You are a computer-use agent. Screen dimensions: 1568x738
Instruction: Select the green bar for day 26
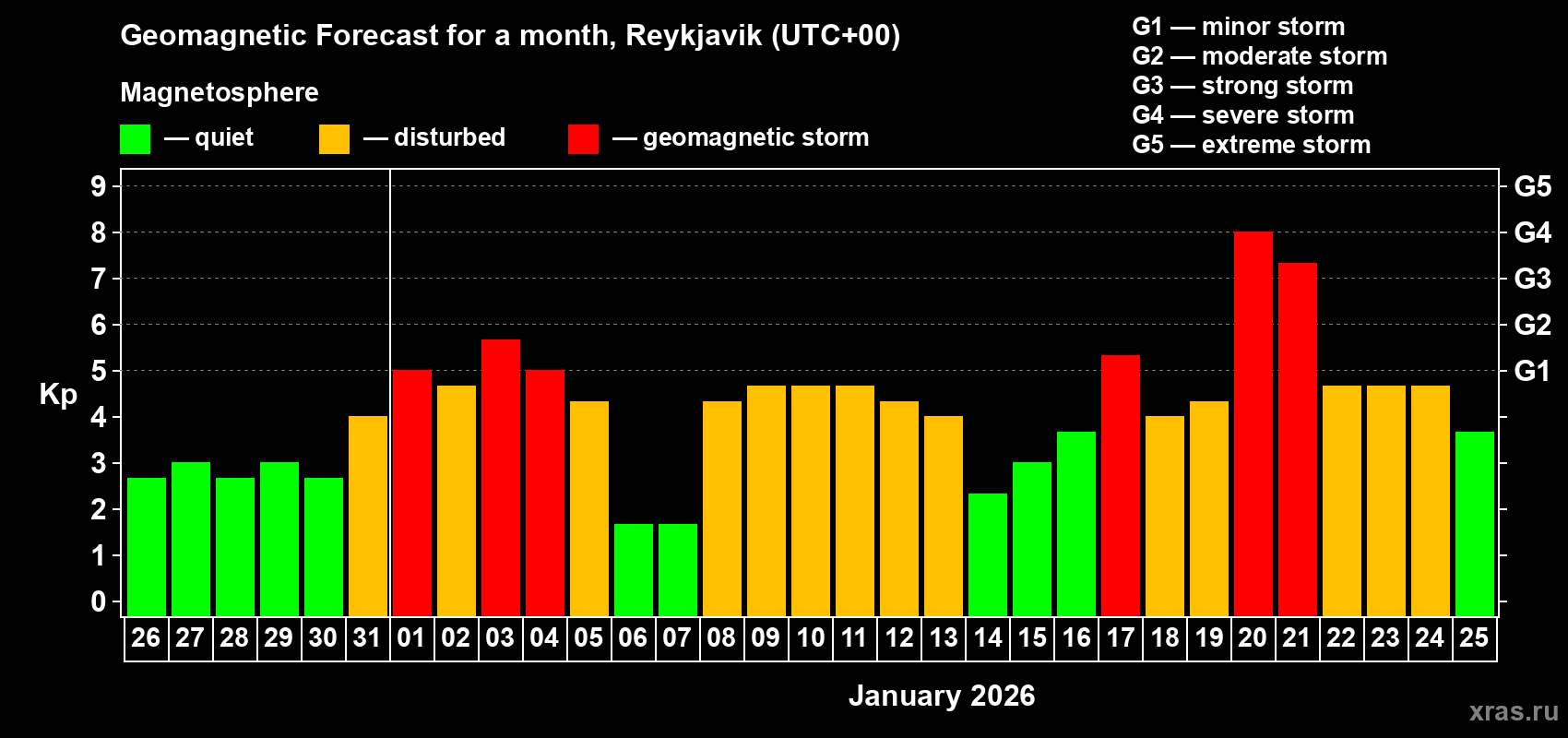146,547
